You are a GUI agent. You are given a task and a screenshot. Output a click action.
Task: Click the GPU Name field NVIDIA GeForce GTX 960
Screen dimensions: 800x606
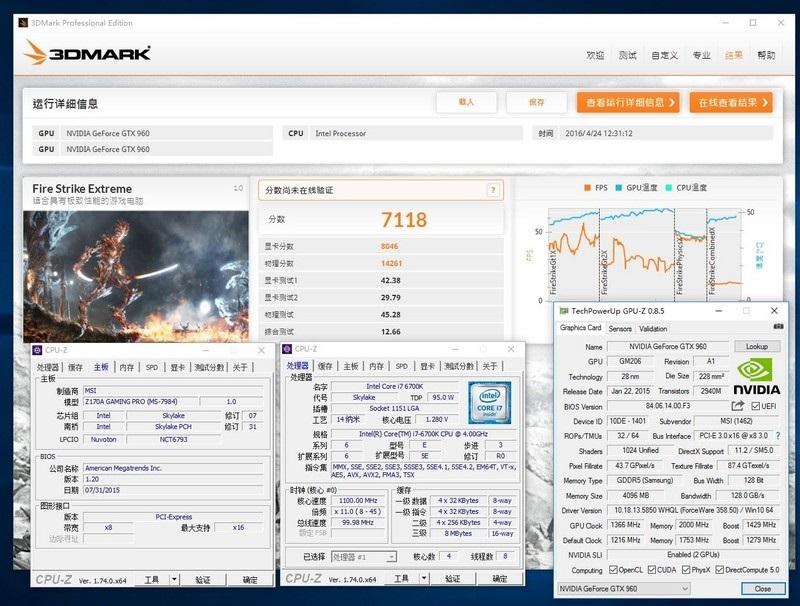click(668, 346)
